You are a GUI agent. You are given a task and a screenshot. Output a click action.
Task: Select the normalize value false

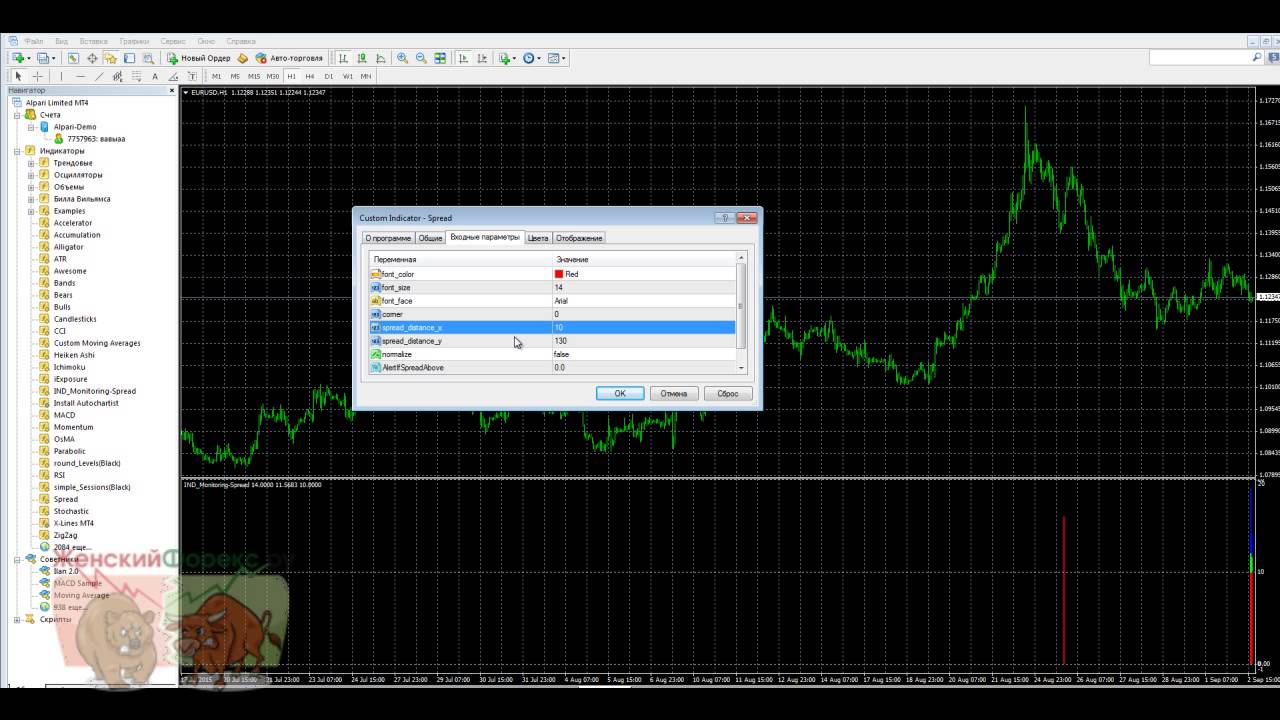pos(562,354)
